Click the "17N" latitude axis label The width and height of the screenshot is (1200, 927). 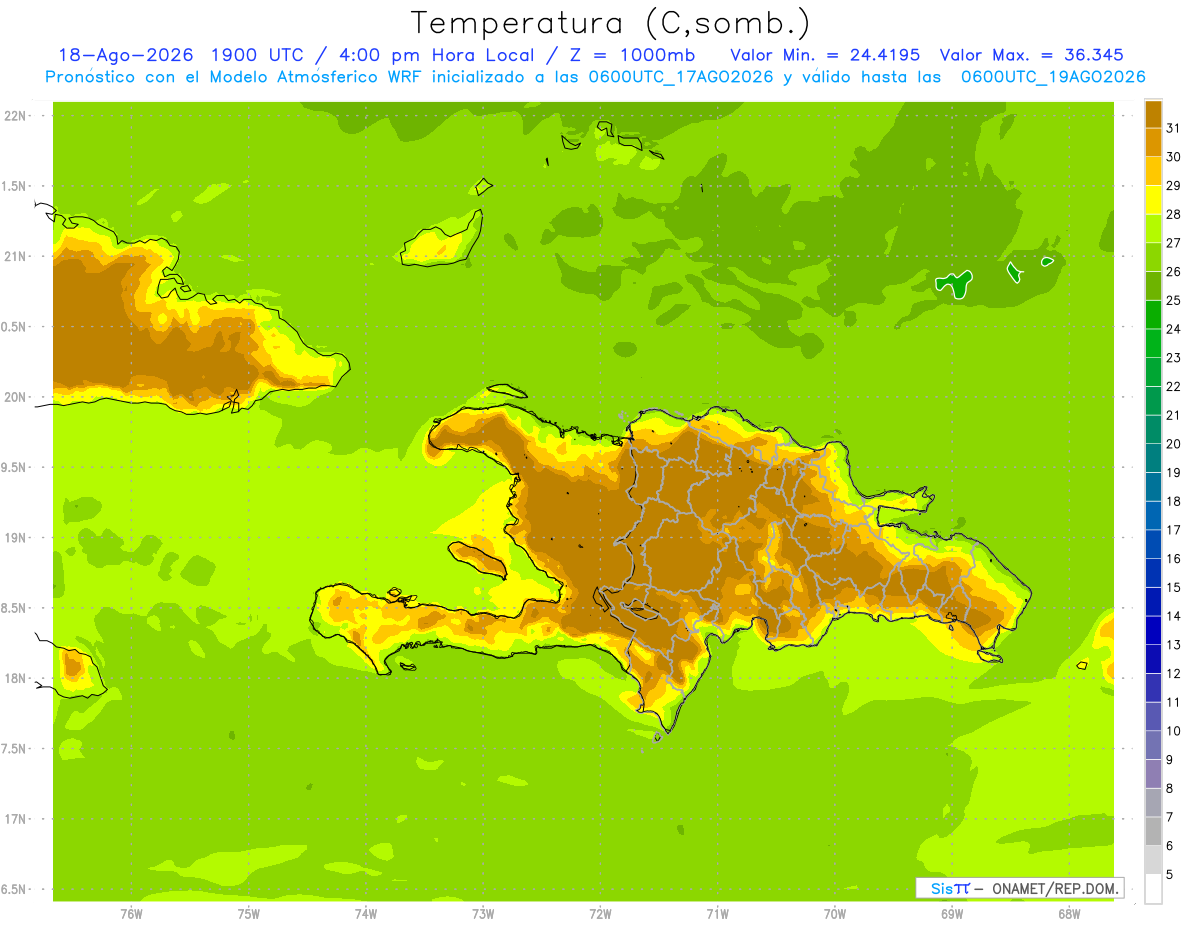15,820
